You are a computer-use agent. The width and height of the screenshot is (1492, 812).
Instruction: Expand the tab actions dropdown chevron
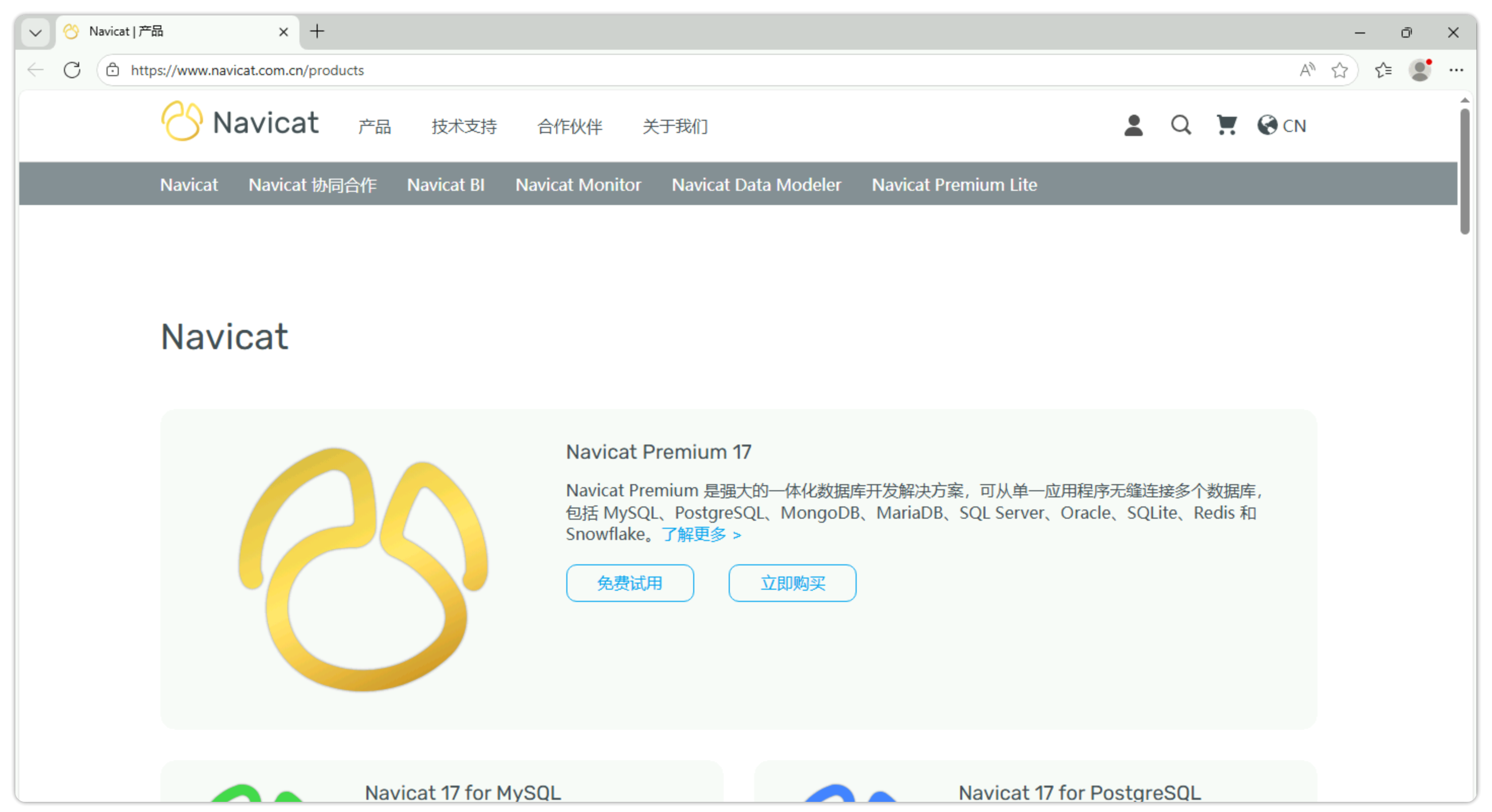[x=36, y=32]
